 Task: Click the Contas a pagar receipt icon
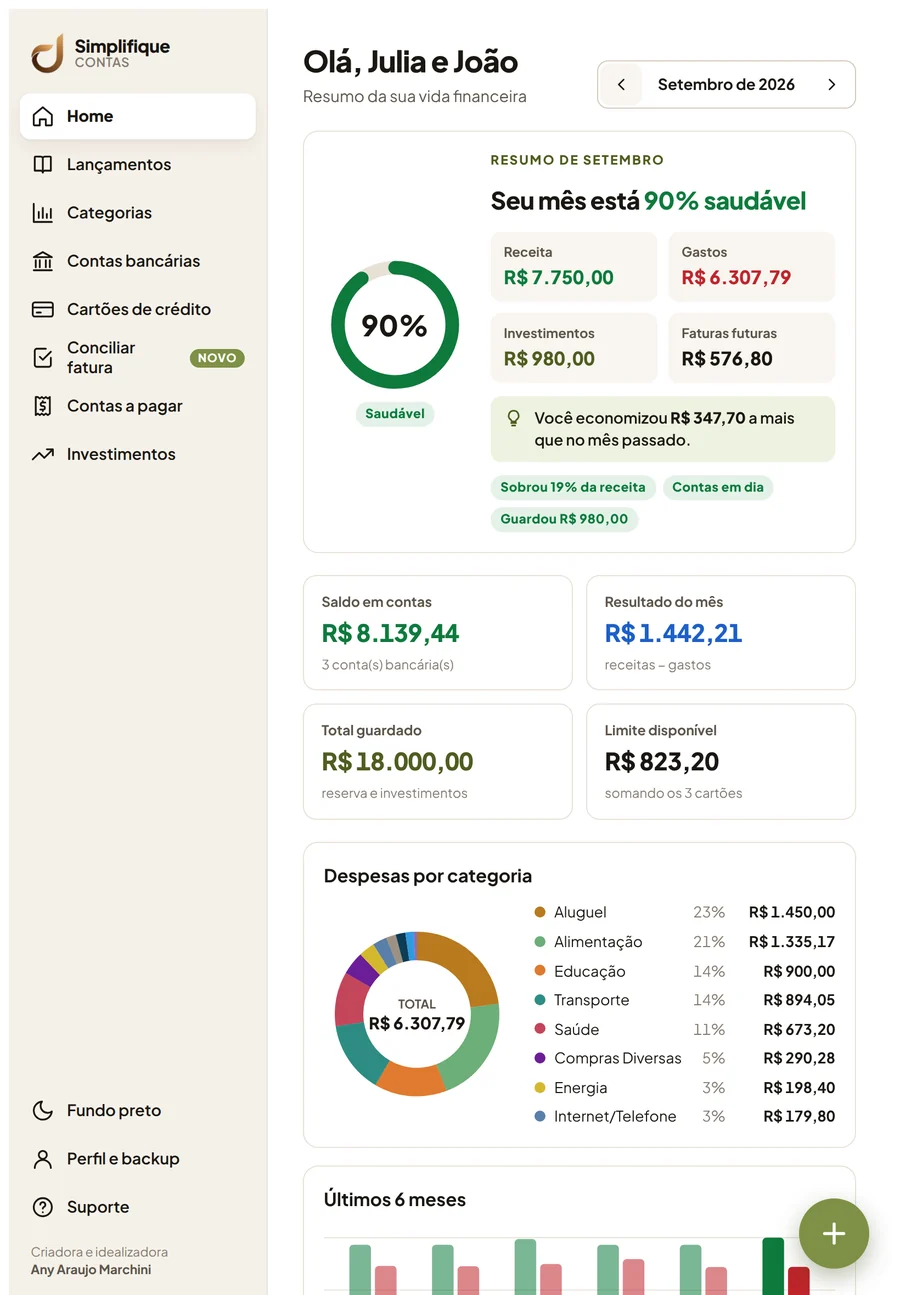(x=42, y=406)
